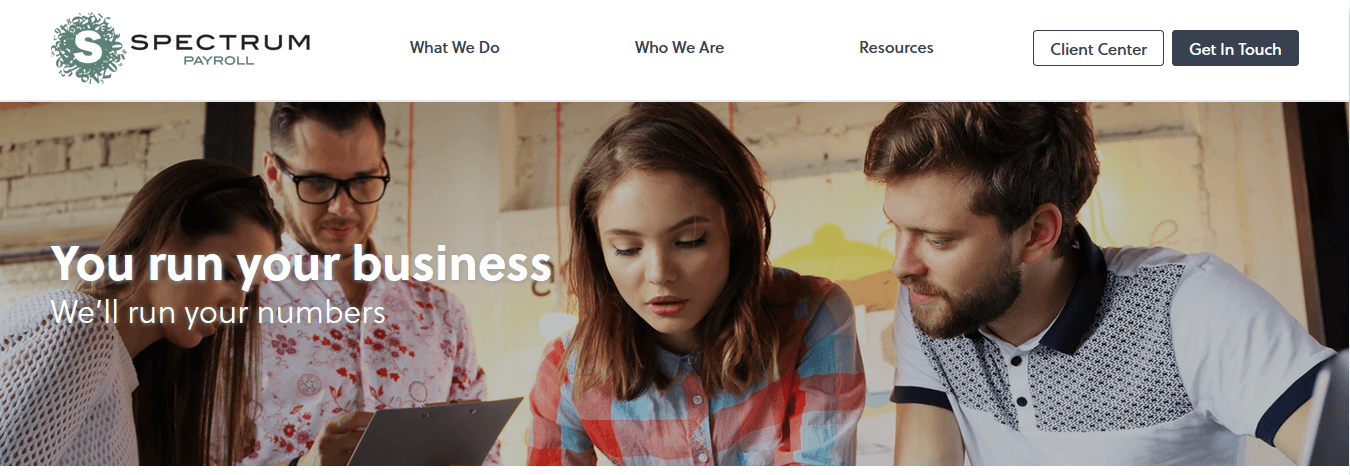
Task: Click the "You run your business" headline
Action: pyautogui.click(x=301, y=264)
